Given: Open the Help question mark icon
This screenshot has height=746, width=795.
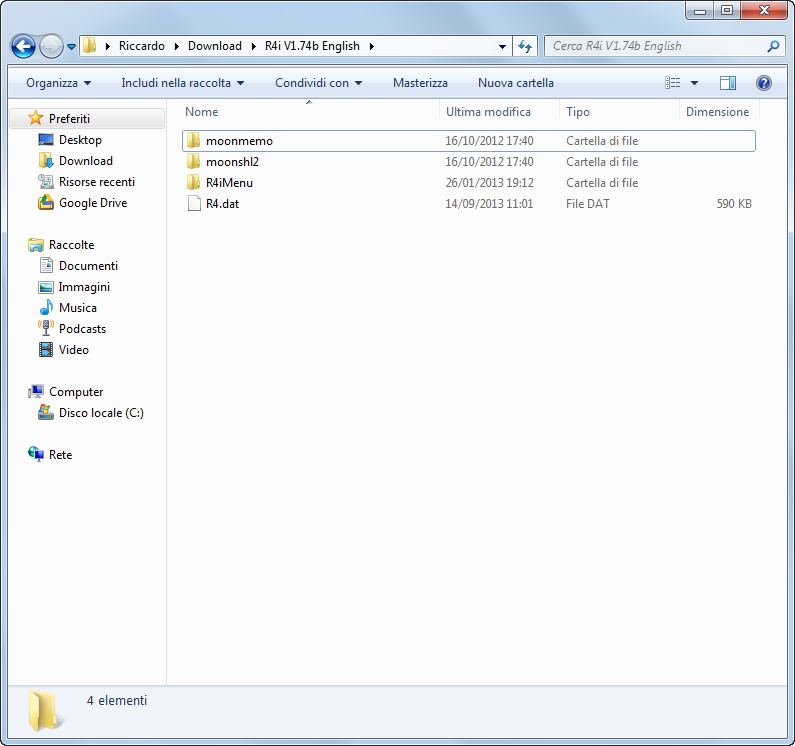Looking at the screenshot, I should click(764, 83).
